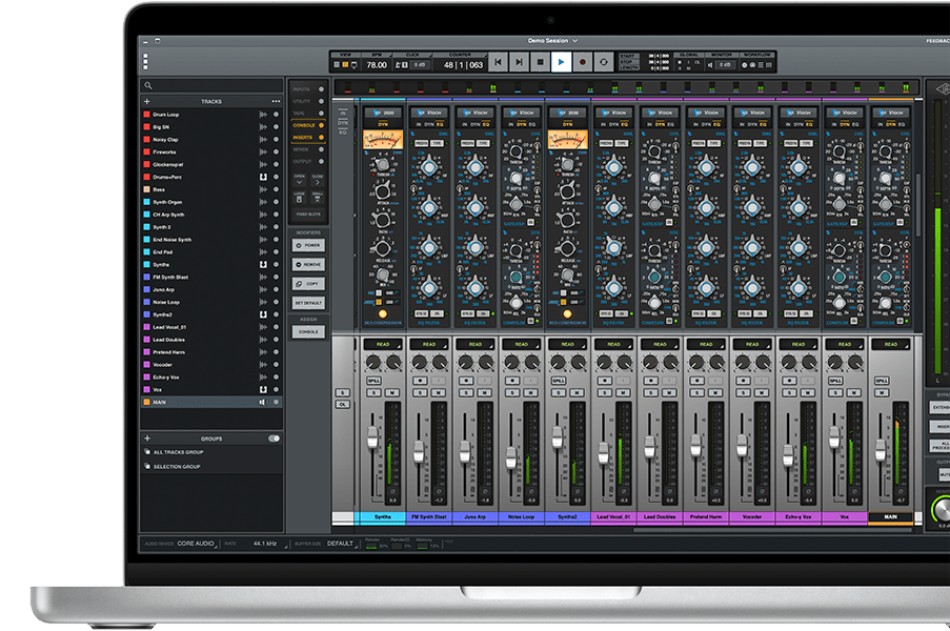Open the DEFAULT buffer size dropdown

pyautogui.click(x=341, y=544)
